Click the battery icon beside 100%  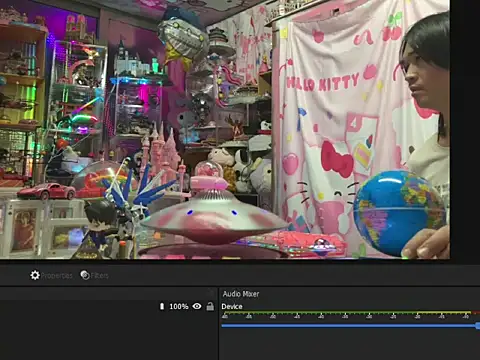tap(162, 306)
